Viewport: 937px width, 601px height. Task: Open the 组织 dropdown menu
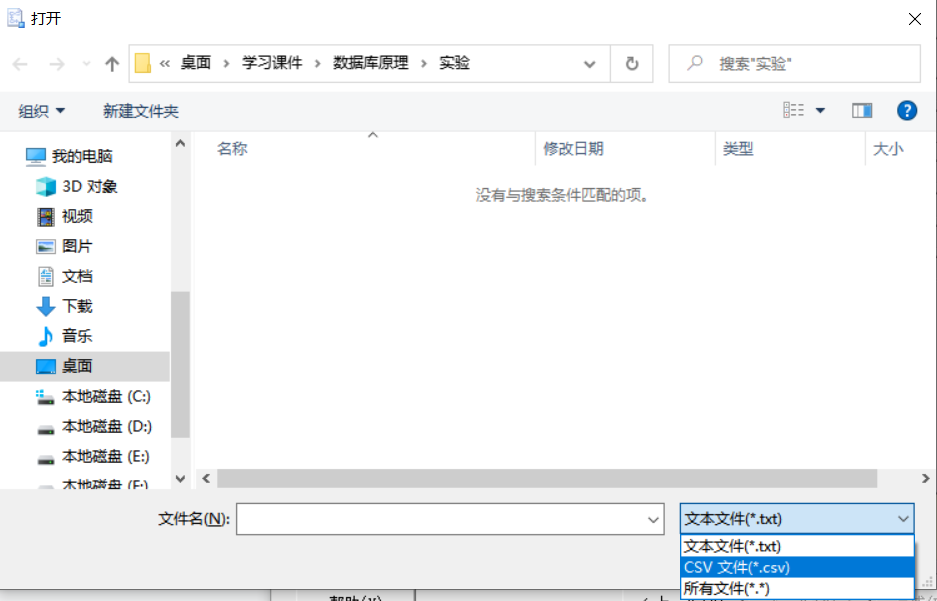coord(40,110)
